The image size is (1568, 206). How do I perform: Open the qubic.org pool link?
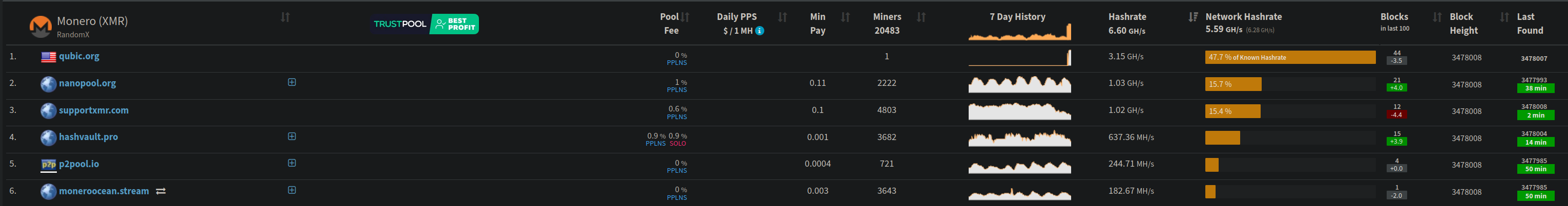79,57
